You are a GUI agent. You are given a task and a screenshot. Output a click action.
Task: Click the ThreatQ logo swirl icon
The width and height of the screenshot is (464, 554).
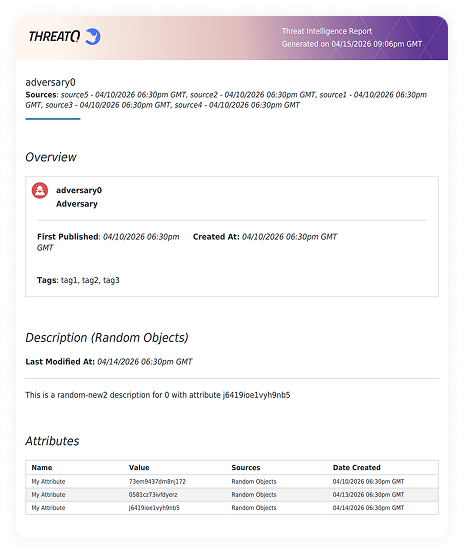click(x=93, y=36)
